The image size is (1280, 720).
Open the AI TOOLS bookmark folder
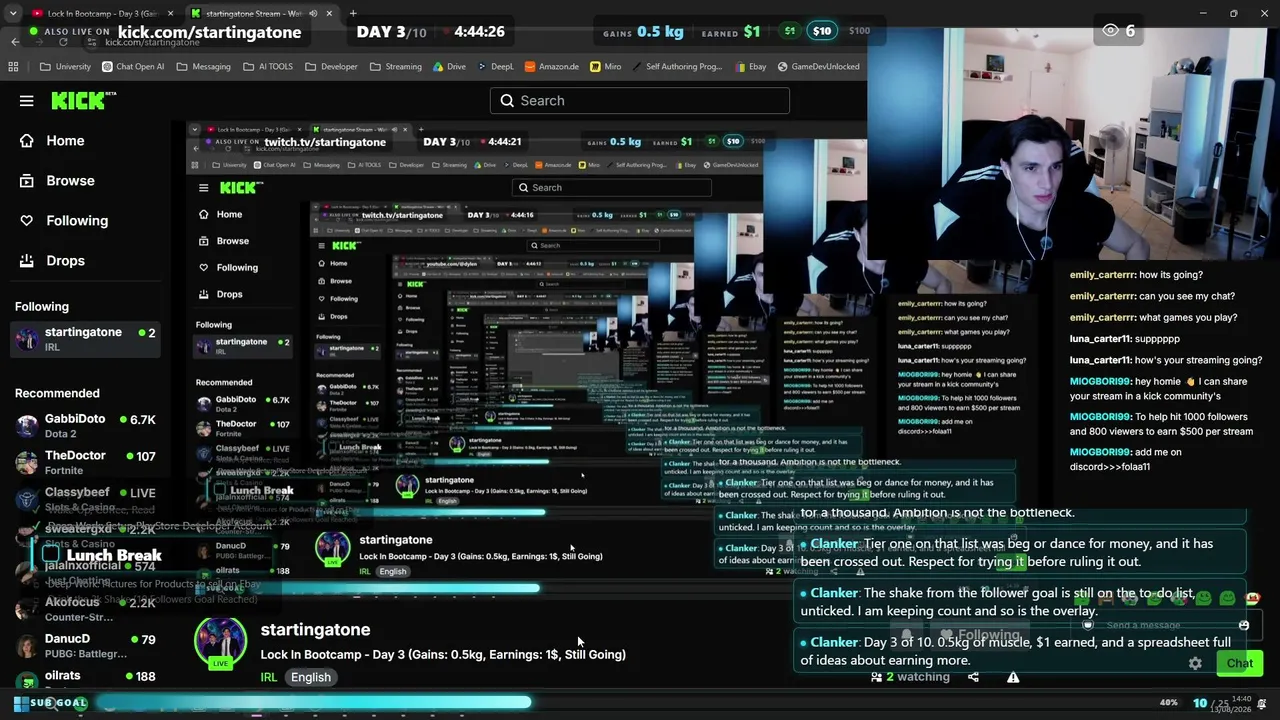tap(267, 67)
